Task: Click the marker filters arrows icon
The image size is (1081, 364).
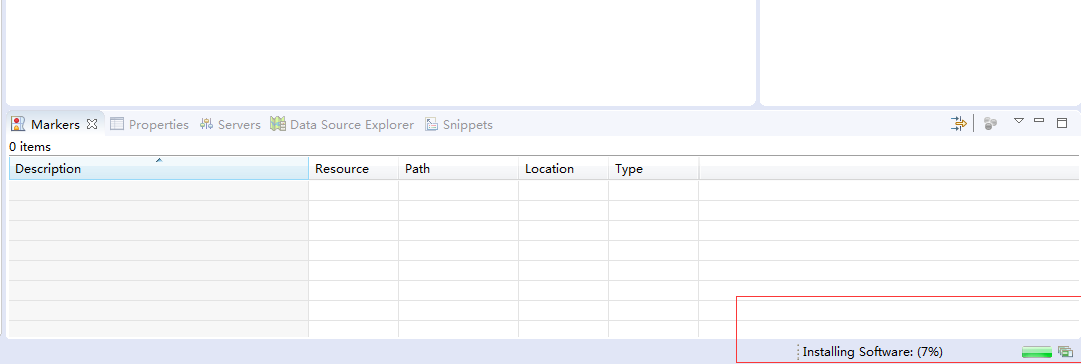Action: tap(959, 124)
